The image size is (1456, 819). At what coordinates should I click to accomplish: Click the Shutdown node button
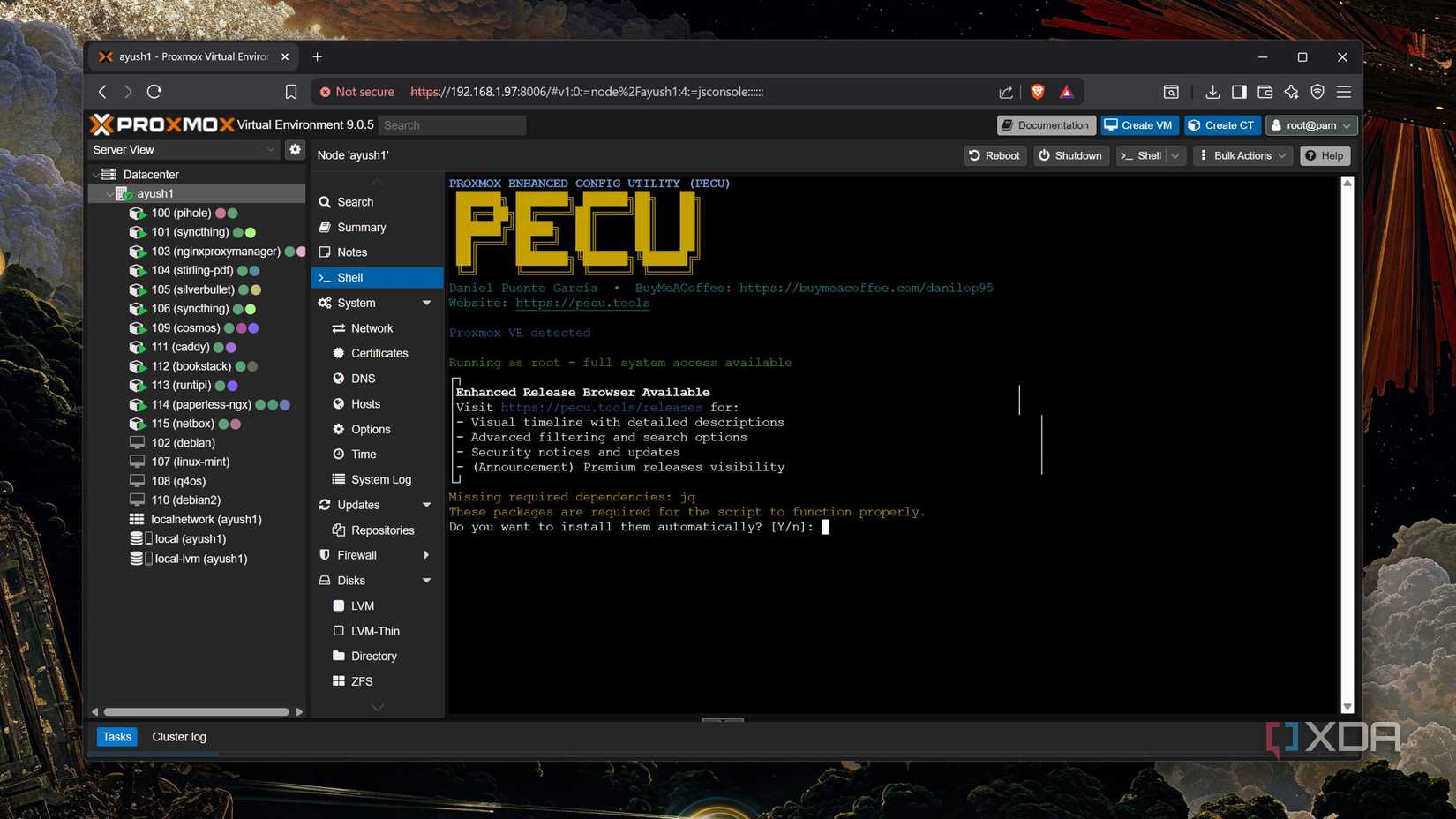(1070, 155)
